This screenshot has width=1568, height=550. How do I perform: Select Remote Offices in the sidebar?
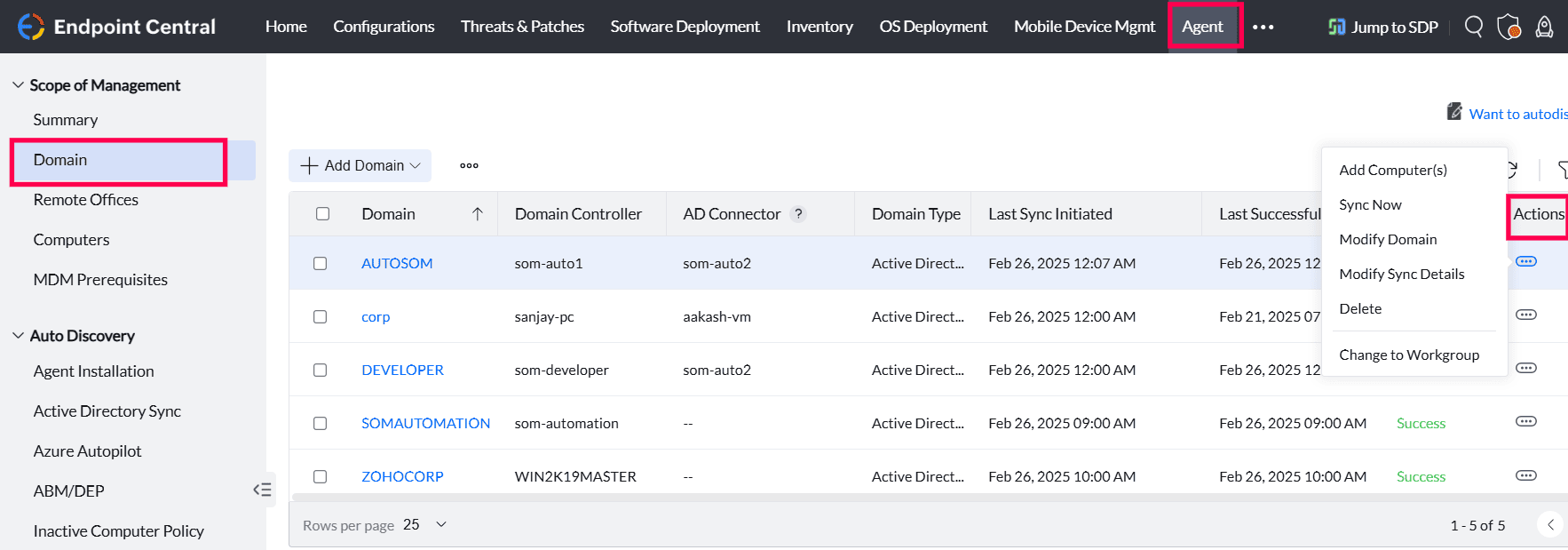click(86, 200)
